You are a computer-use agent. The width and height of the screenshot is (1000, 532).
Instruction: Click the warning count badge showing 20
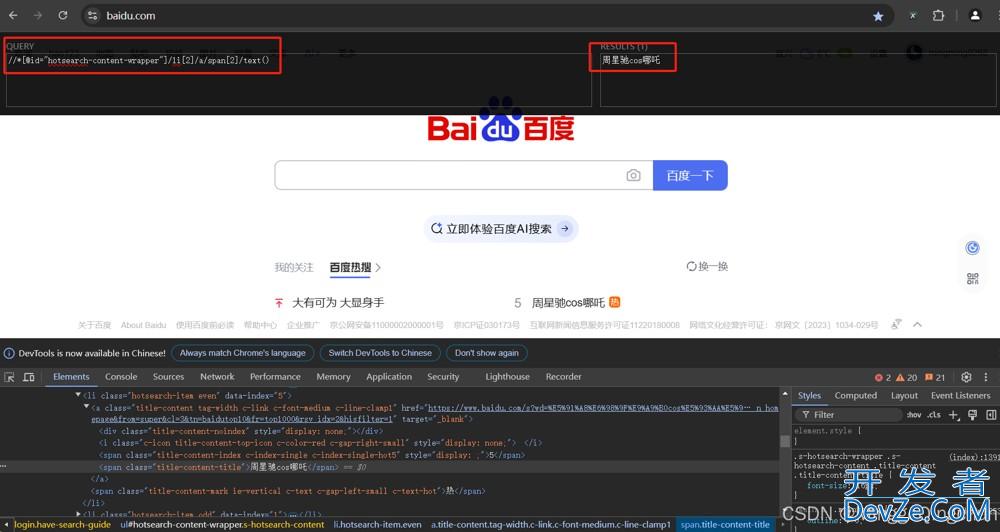907,377
